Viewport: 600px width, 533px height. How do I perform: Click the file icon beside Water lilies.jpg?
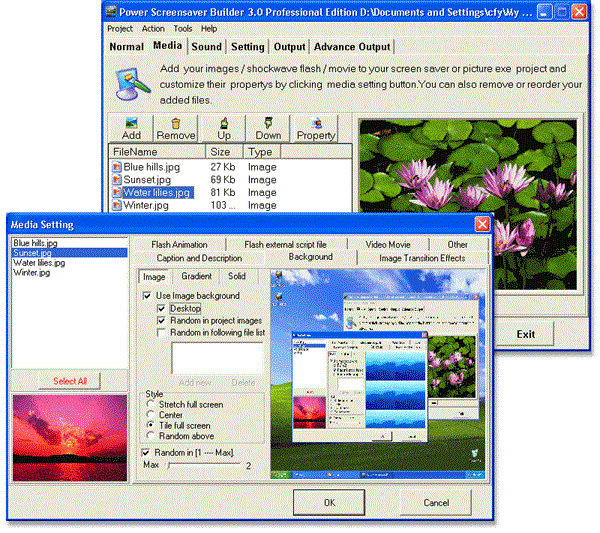pos(117,192)
